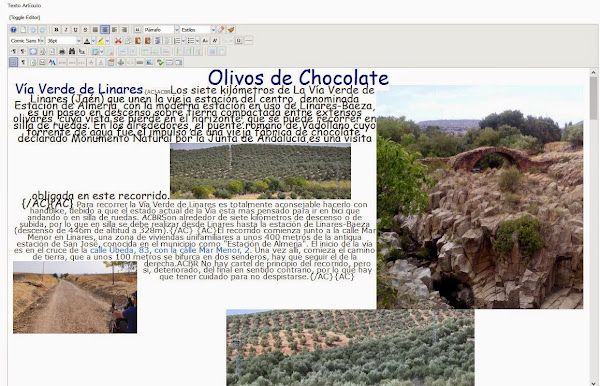Viewport: 600px width, 386px height.
Task: Insert an anchor with the anchor icon
Action: 121,62
